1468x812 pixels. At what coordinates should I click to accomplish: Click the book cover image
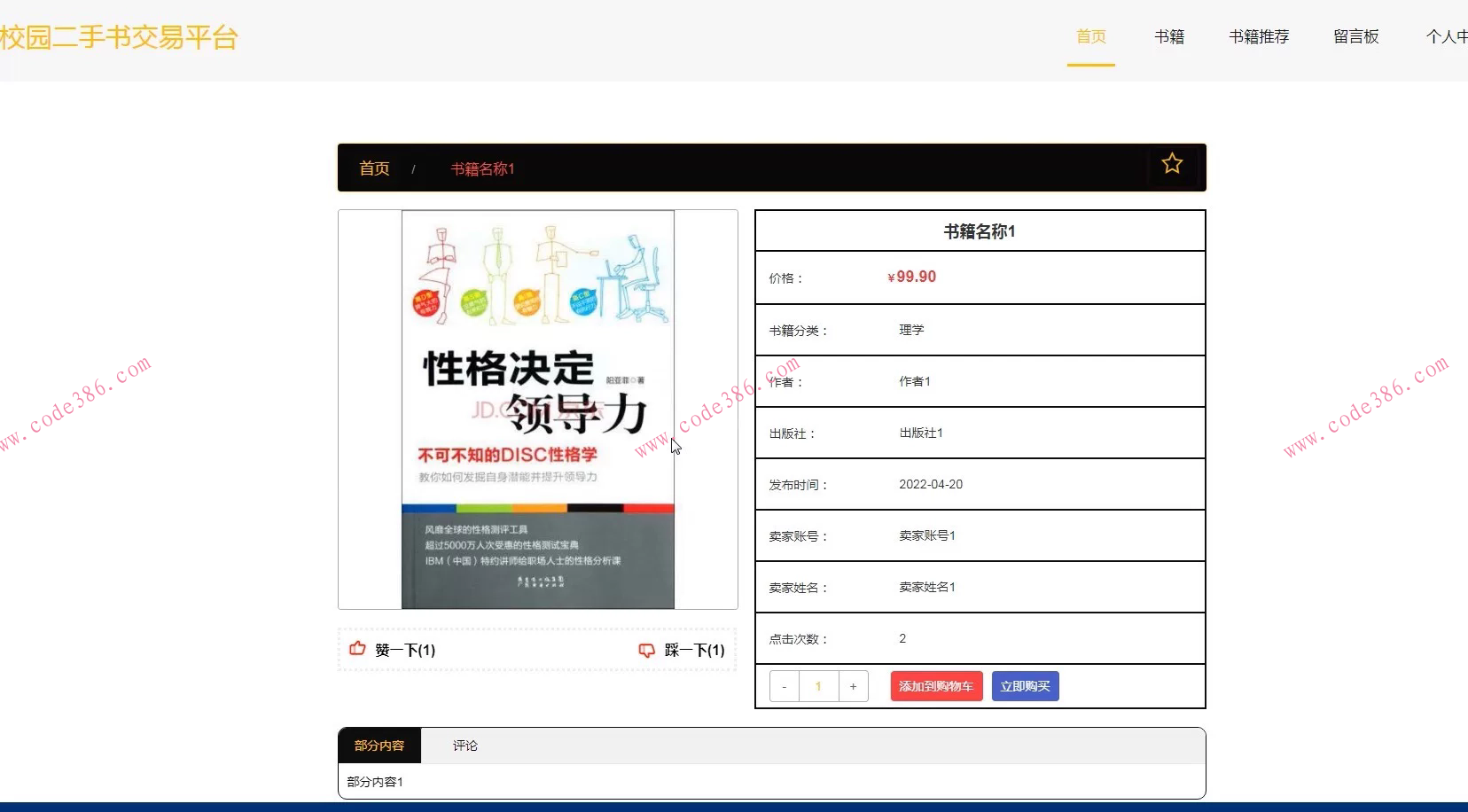coord(537,409)
